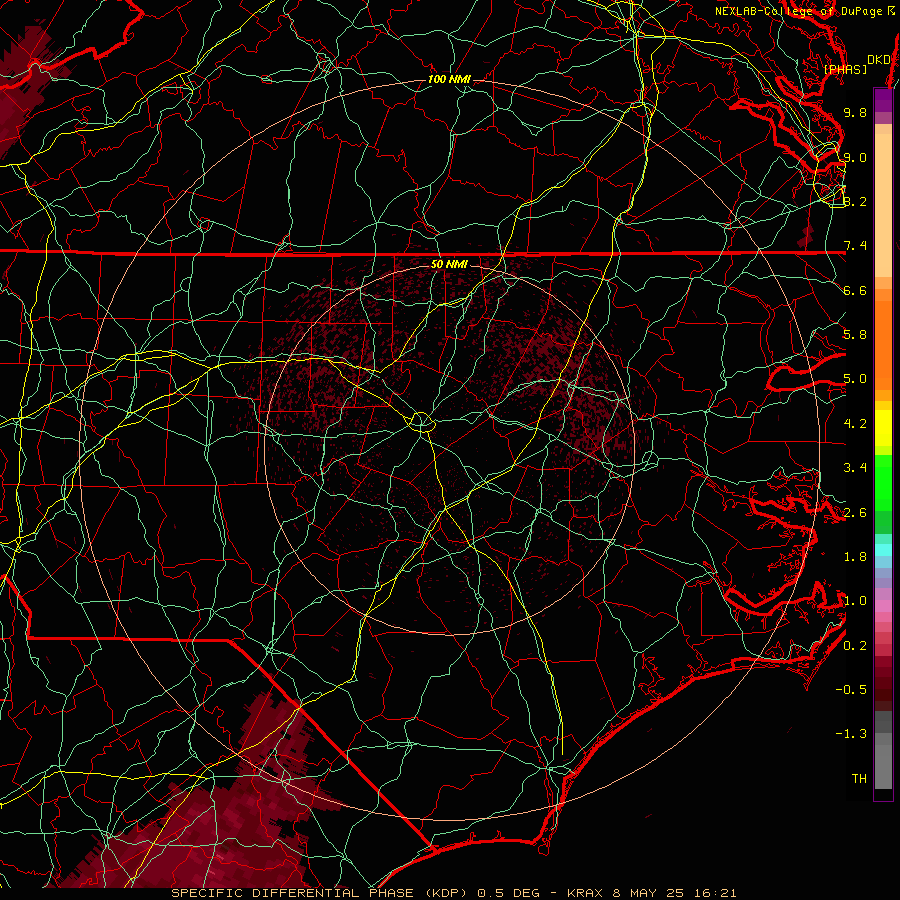This screenshot has width=900, height=900.
Task: Click the 5.8 value on color scale
Action: coord(855,335)
